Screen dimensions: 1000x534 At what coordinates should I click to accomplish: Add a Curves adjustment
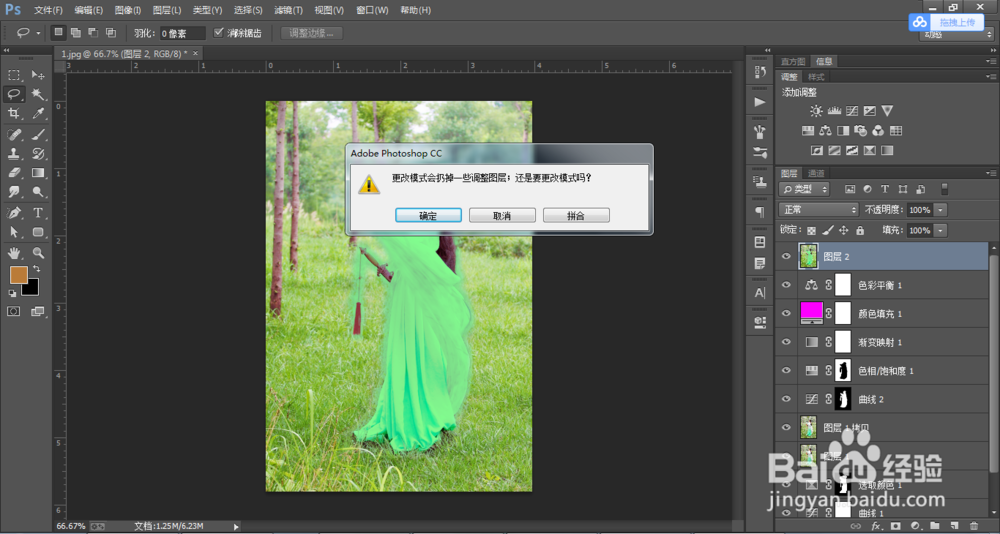click(x=852, y=111)
